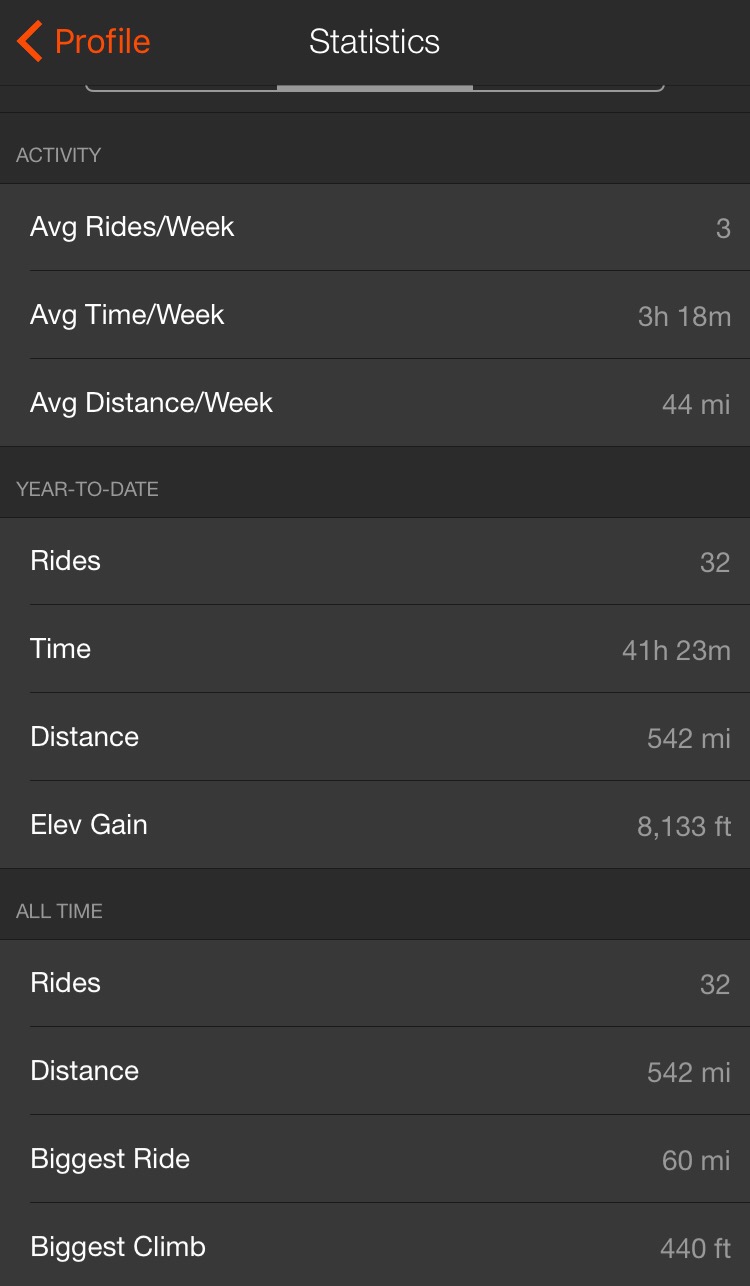Tap the Statistics title in header
The width and height of the screenshot is (750, 1286).
(x=374, y=42)
